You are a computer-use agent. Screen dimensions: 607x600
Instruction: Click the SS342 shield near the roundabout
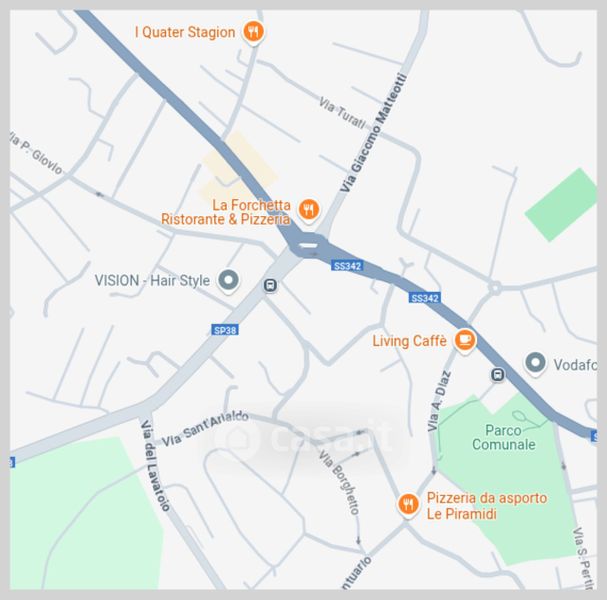(x=347, y=266)
